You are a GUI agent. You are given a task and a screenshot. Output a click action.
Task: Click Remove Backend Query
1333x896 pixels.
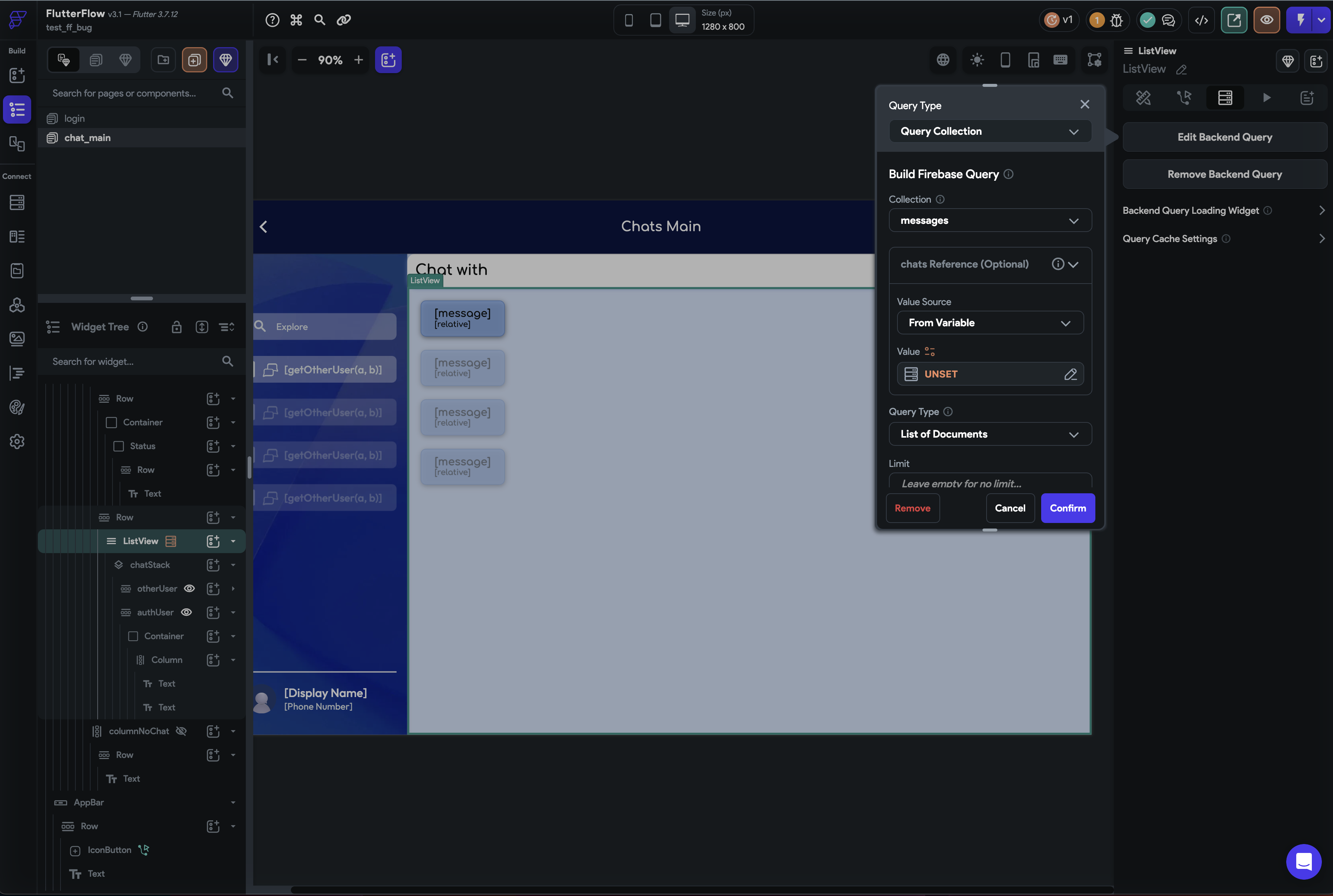[x=1225, y=174]
